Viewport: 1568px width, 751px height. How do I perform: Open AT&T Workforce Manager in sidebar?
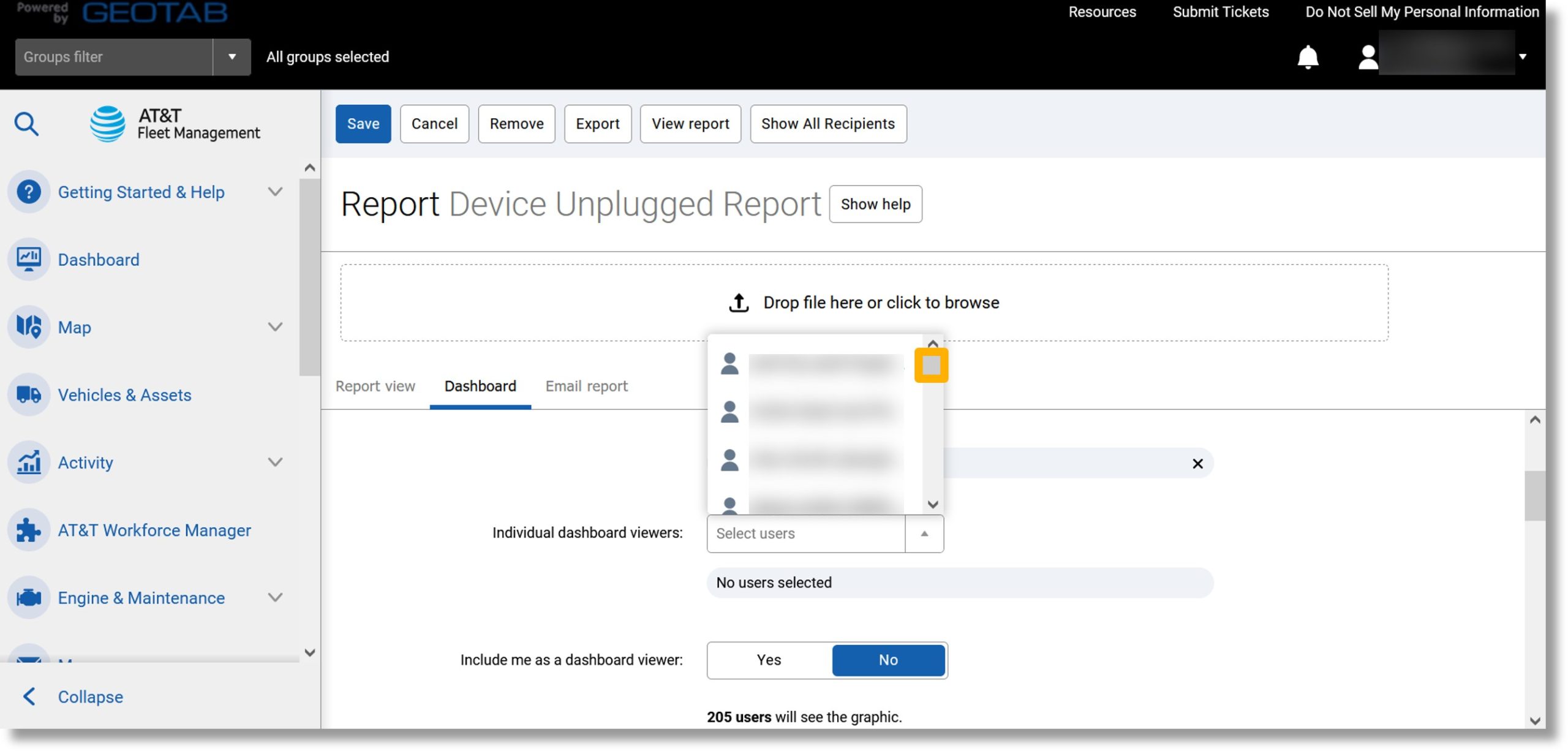pyautogui.click(x=154, y=530)
